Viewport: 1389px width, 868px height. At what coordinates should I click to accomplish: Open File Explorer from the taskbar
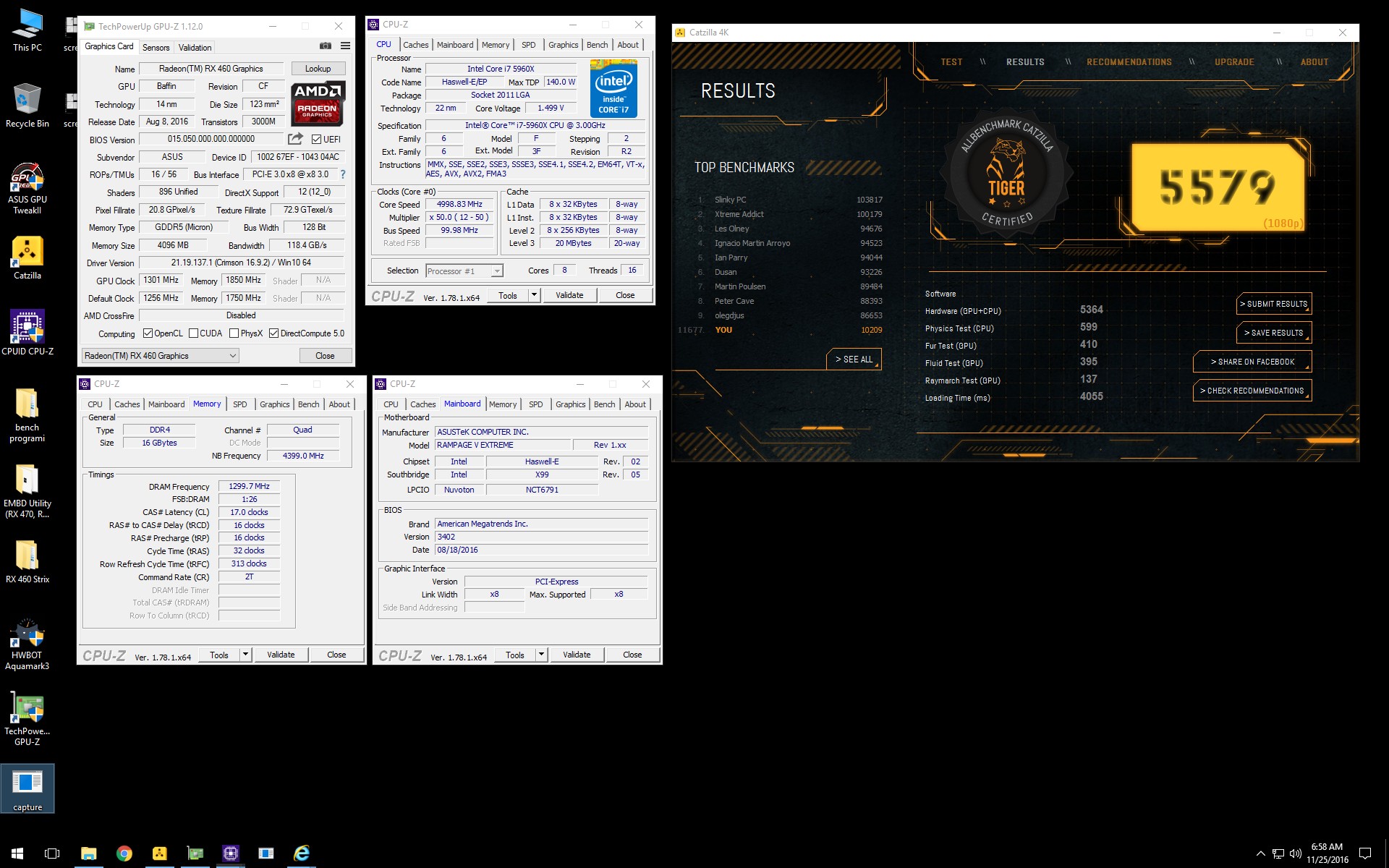88,854
